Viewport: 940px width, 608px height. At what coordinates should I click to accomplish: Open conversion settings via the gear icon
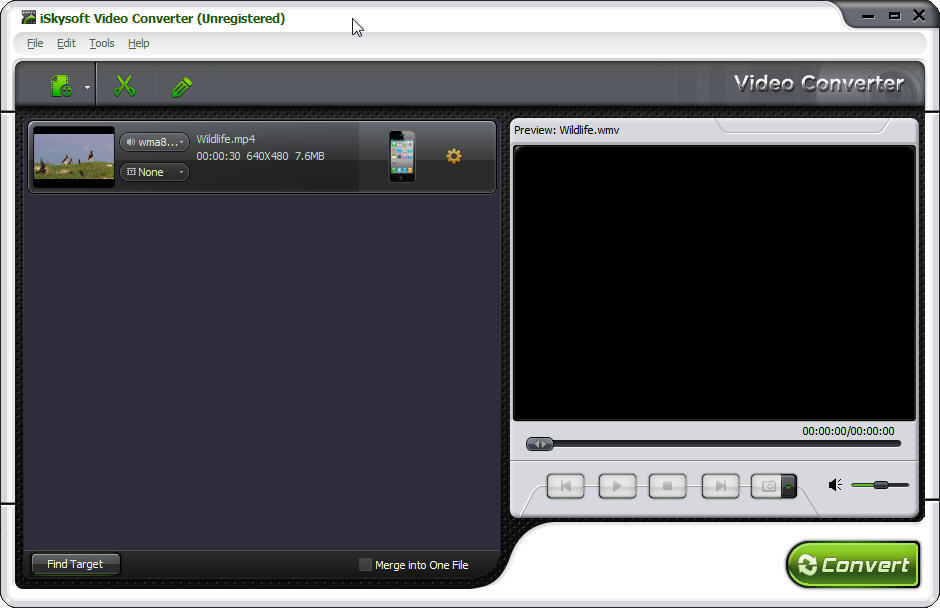click(x=454, y=157)
